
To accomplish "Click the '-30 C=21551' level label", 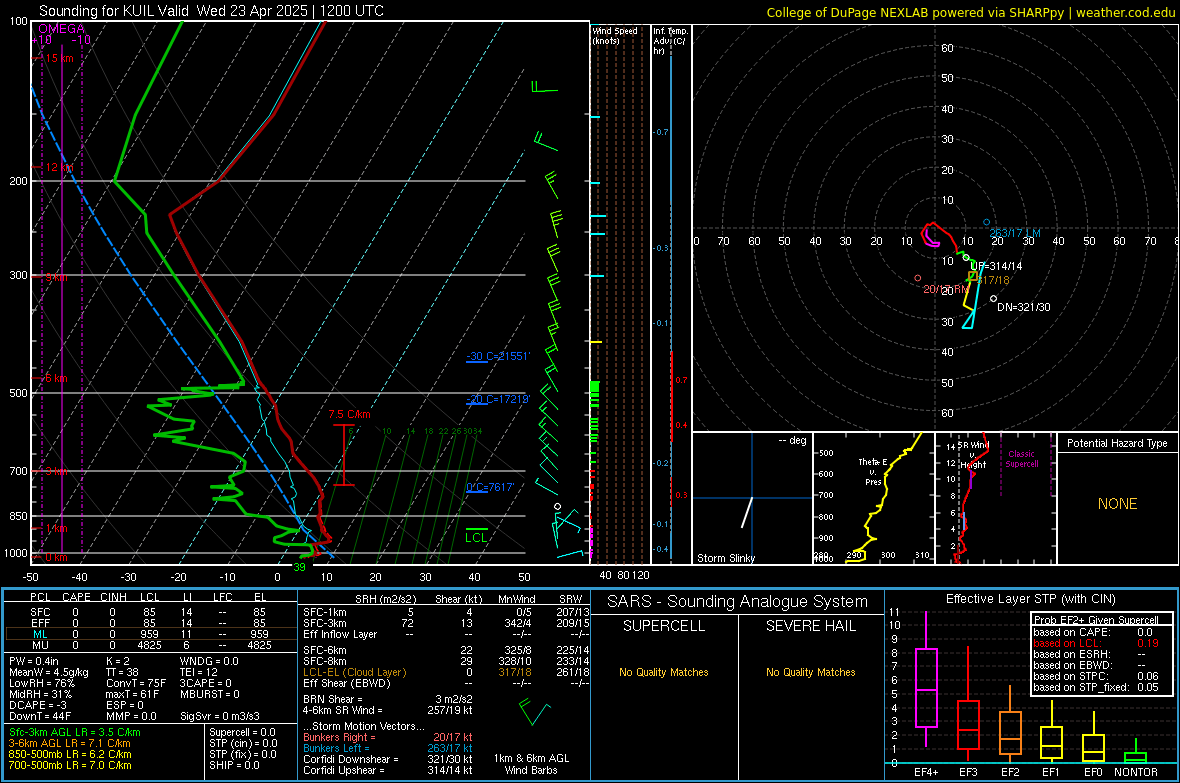I will 498,355.
